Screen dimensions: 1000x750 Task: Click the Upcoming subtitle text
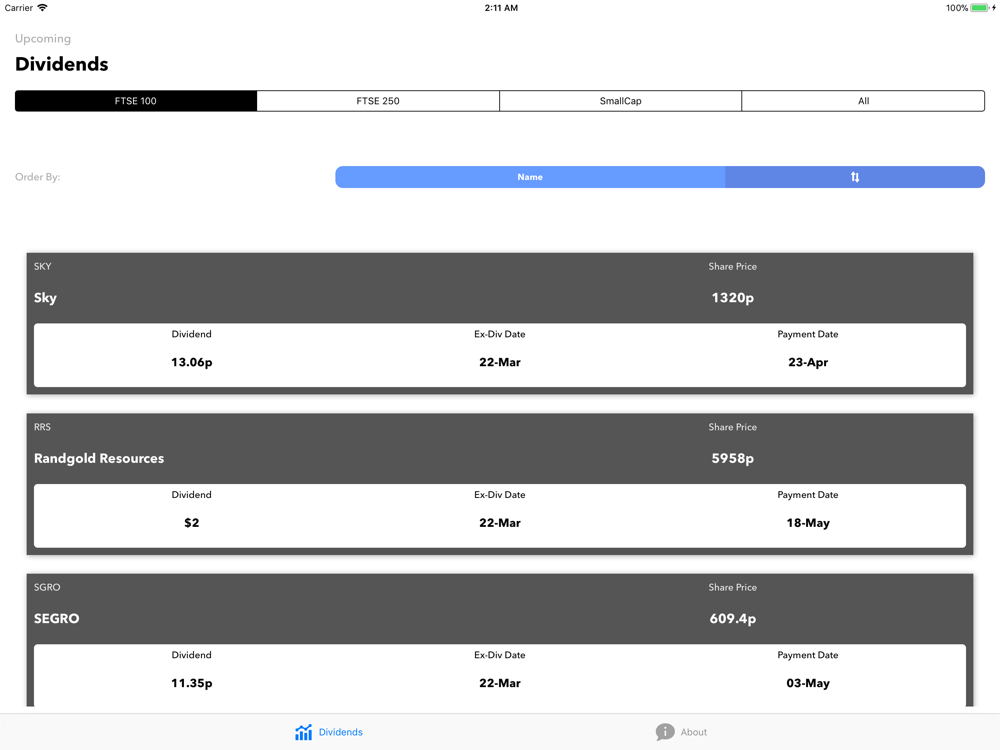click(43, 38)
